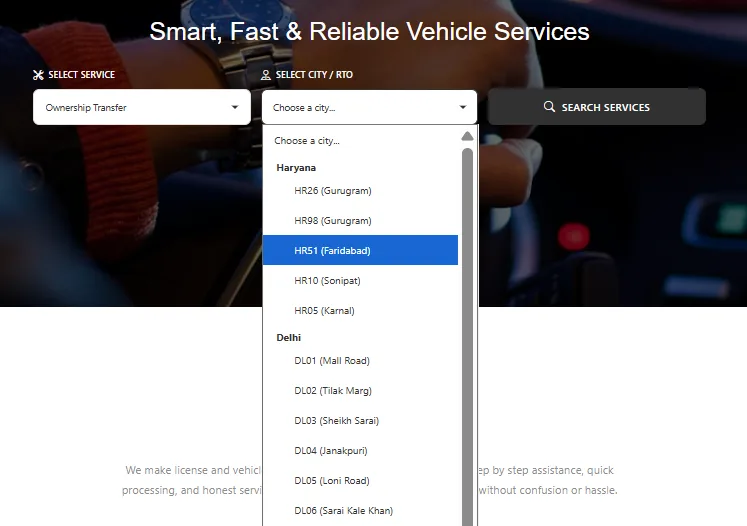Choose DL03 (Sheikh Sarai) option
This screenshot has width=747, height=526.
(360, 421)
